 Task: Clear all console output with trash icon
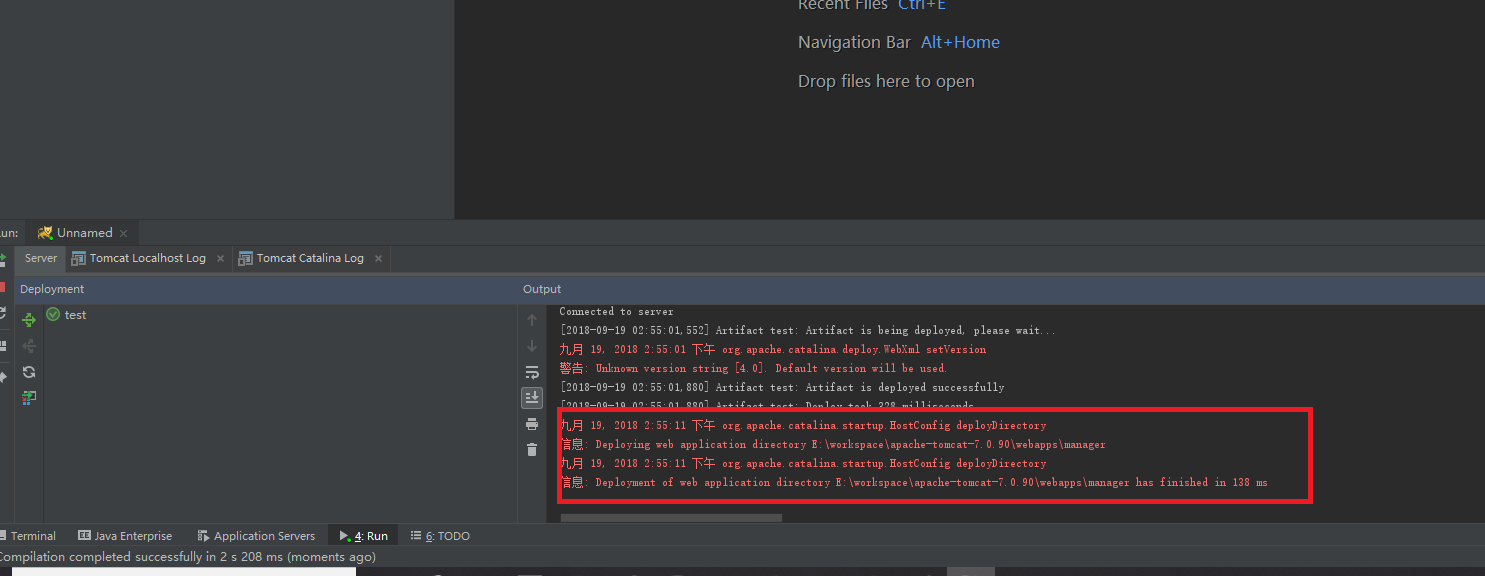click(x=532, y=450)
